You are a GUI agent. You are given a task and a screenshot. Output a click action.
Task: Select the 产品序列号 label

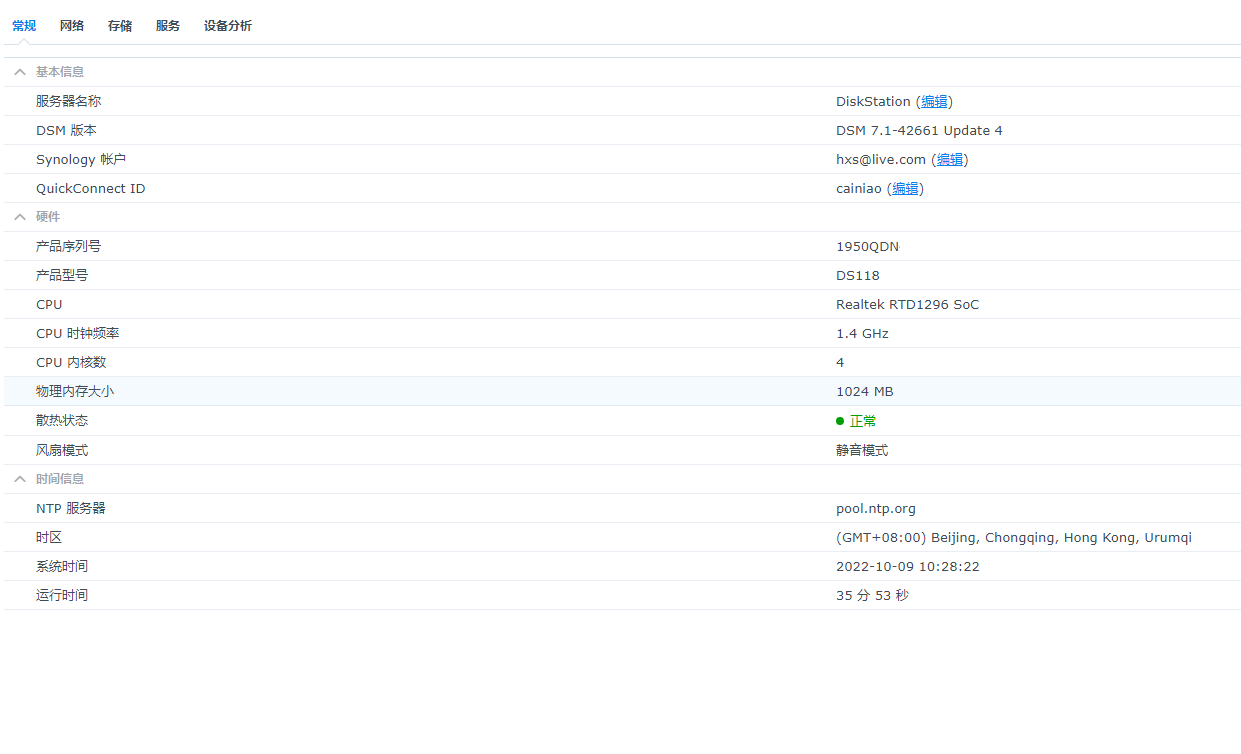coord(68,246)
